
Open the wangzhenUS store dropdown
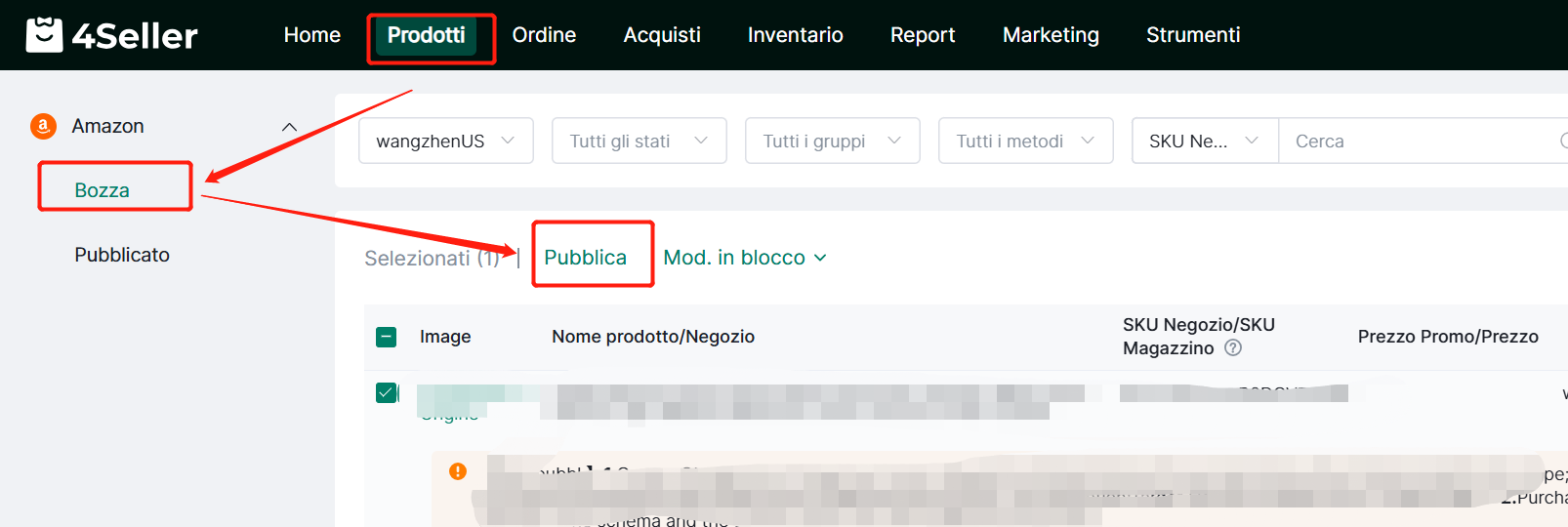click(445, 142)
